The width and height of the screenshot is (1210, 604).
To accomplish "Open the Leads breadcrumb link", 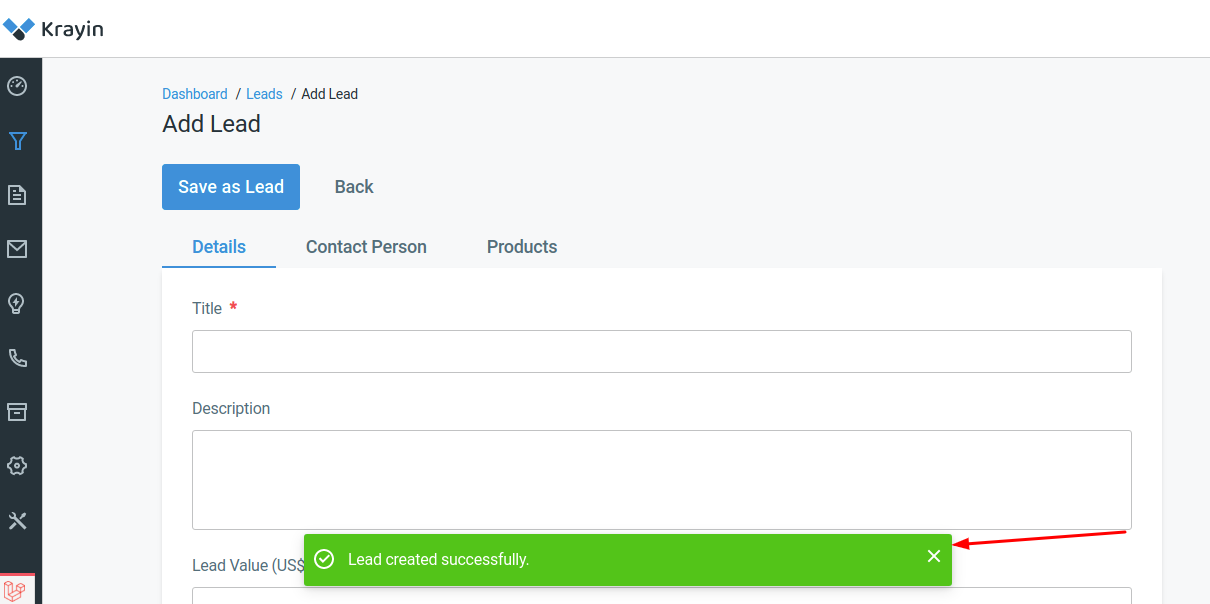I will pos(264,93).
